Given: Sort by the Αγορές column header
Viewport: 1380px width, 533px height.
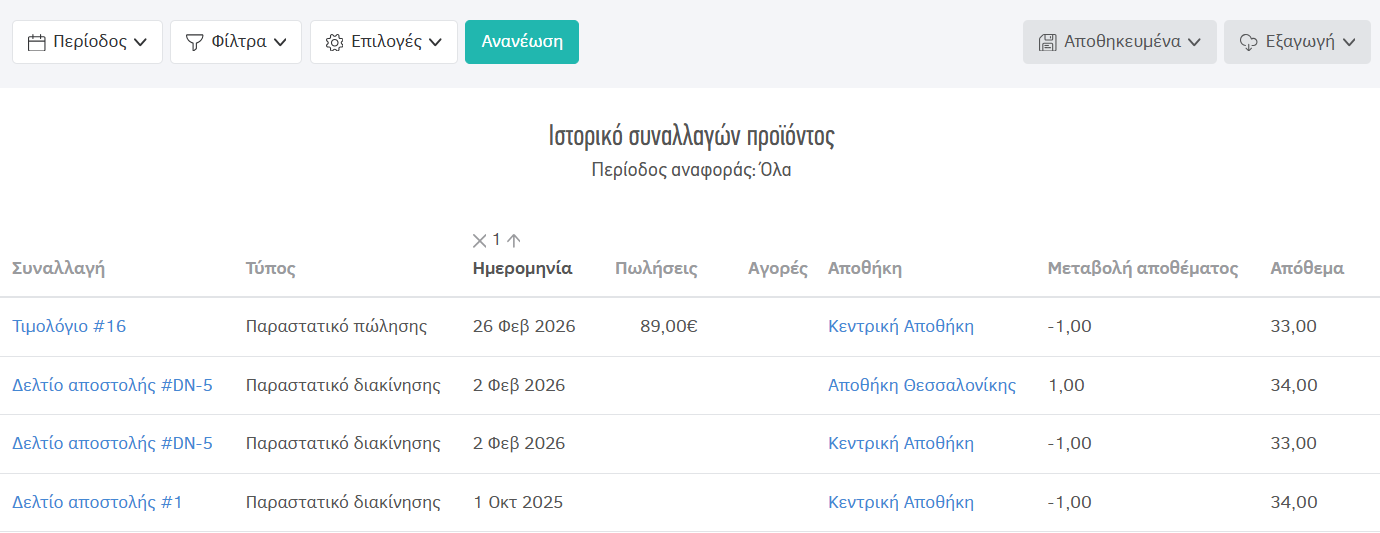Looking at the screenshot, I should coord(778,268).
